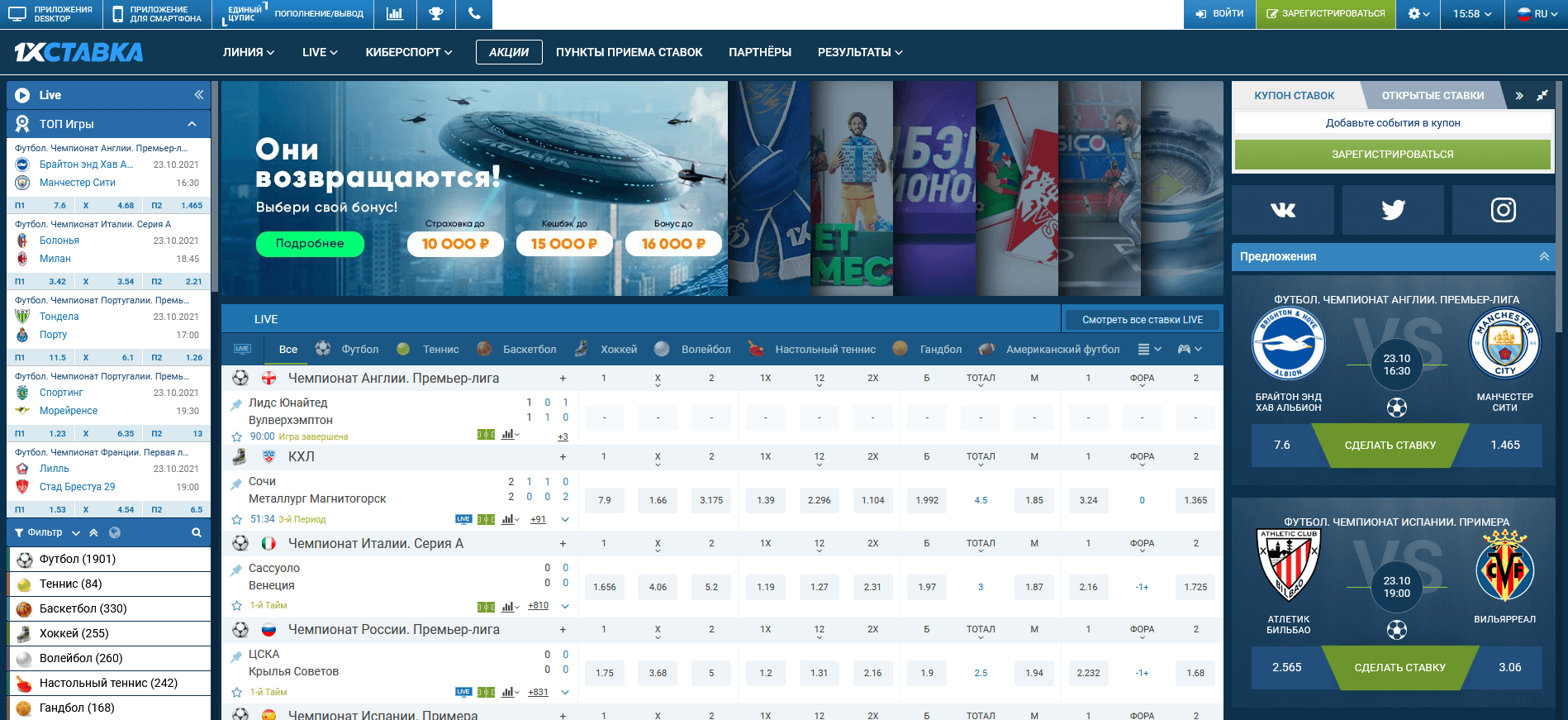Image resolution: width=1568 pixels, height=720 pixels.
Task: Expand the КИБЕРСПОРТ dropdown
Action: point(409,52)
